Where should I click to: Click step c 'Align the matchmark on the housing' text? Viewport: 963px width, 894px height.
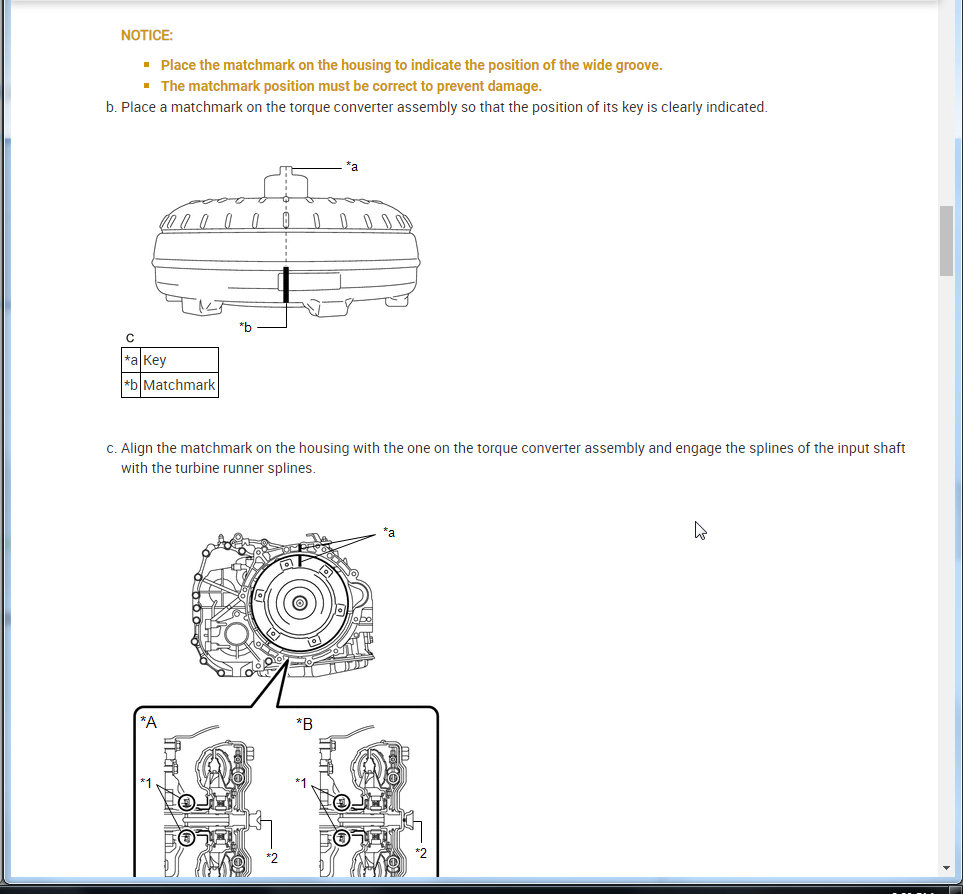[513, 448]
